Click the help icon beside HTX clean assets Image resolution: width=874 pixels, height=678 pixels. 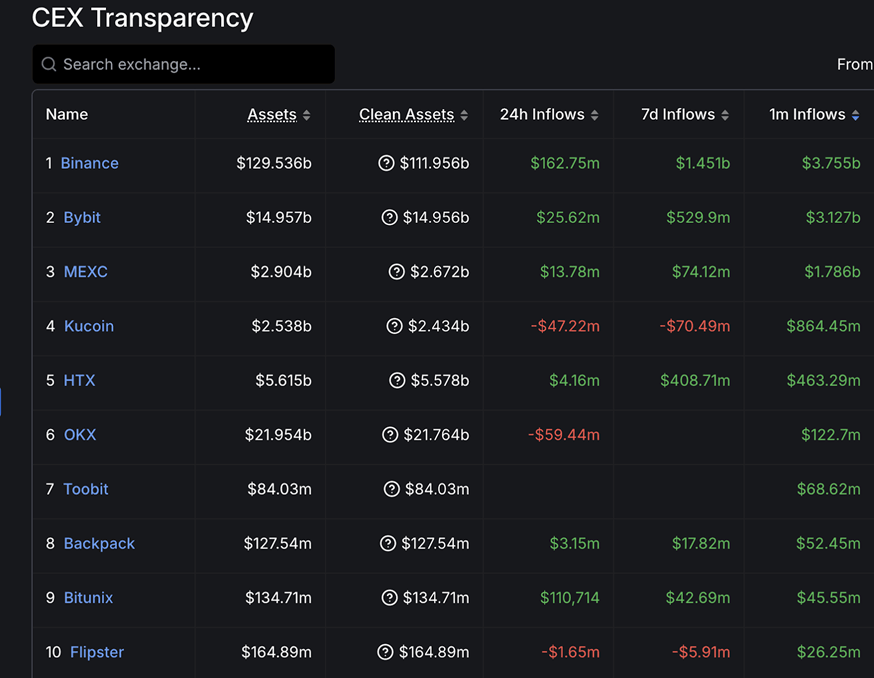point(397,380)
